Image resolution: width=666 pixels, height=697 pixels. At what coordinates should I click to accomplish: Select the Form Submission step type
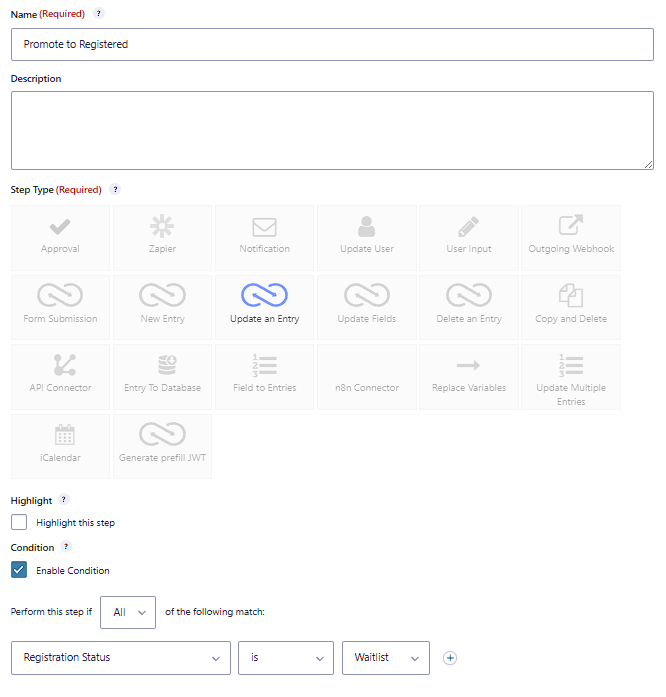[60, 308]
